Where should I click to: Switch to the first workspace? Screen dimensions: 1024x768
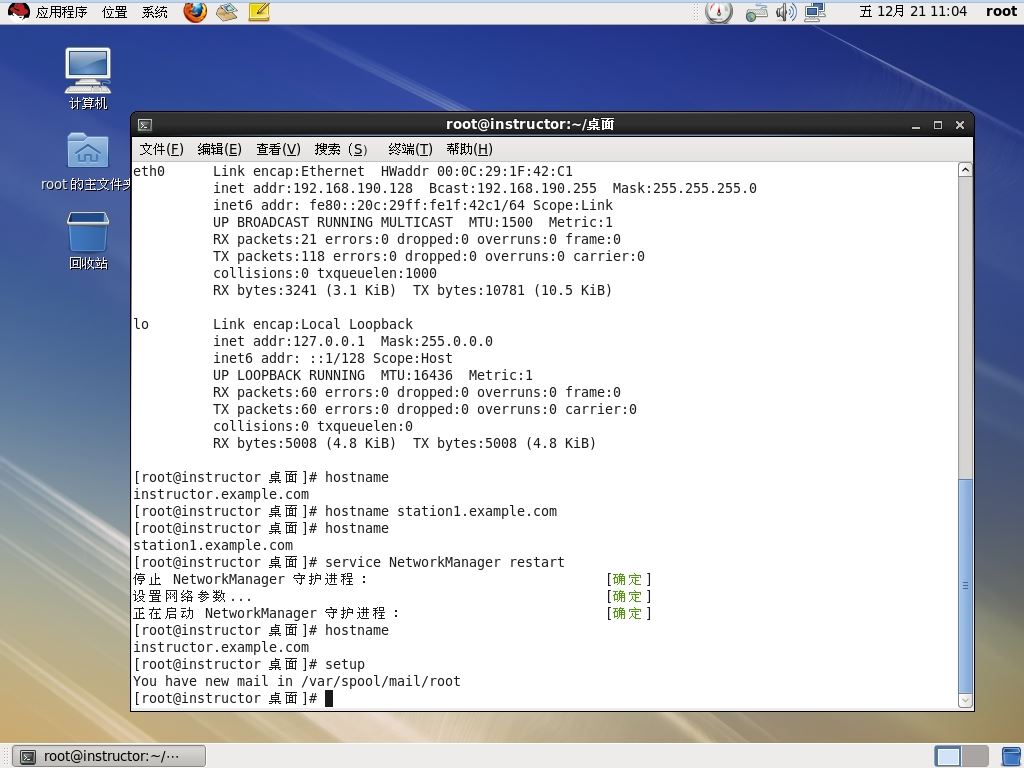[x=948, y=756]
